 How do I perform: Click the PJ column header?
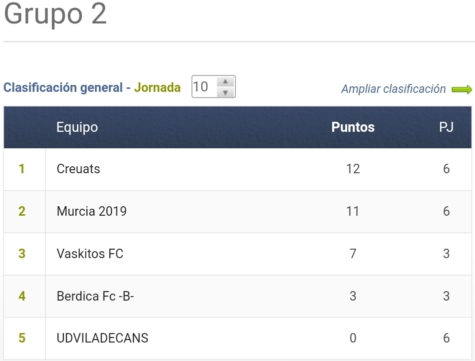click(446, 127)
